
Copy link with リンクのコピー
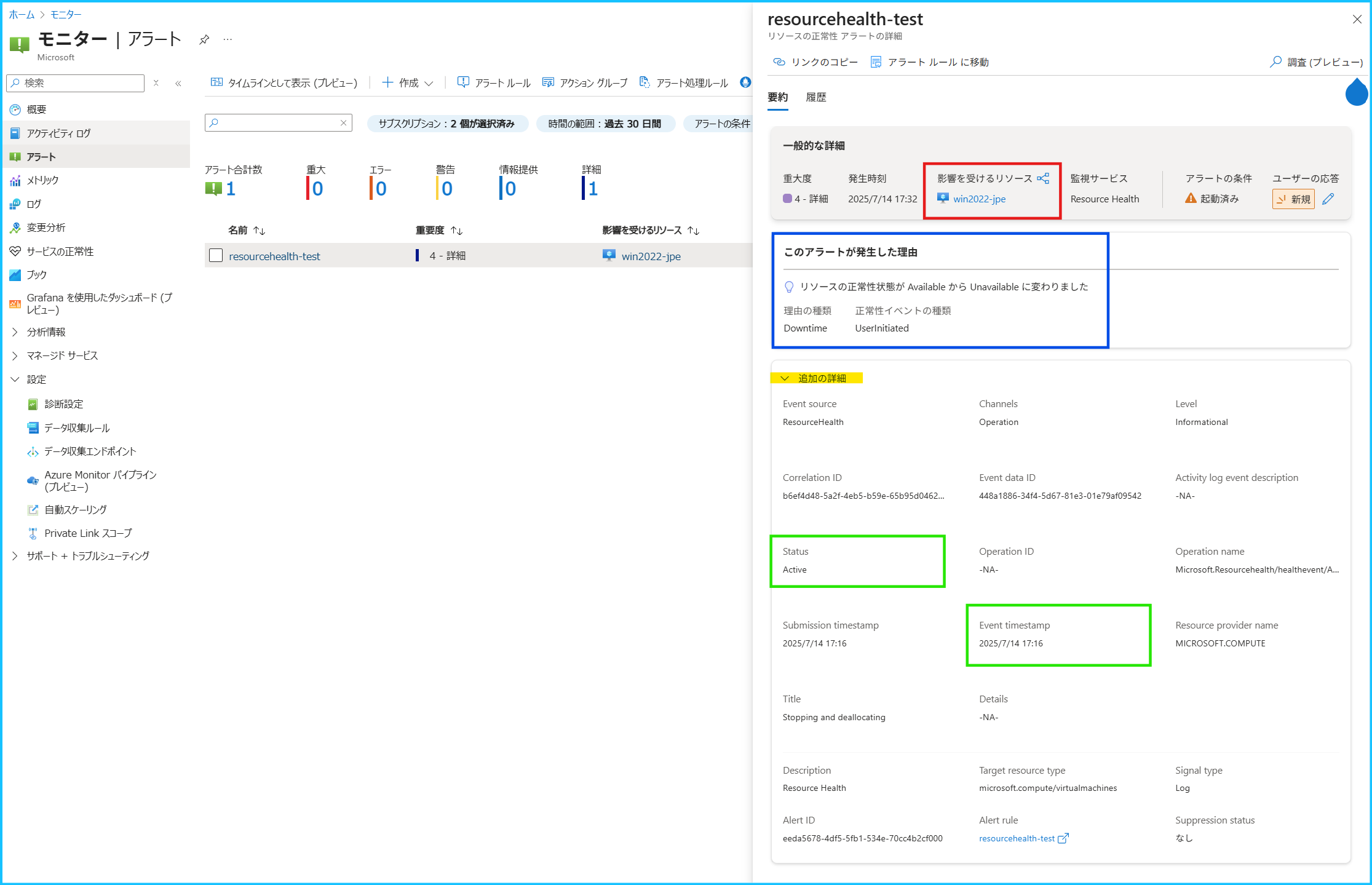pos(815,62)
